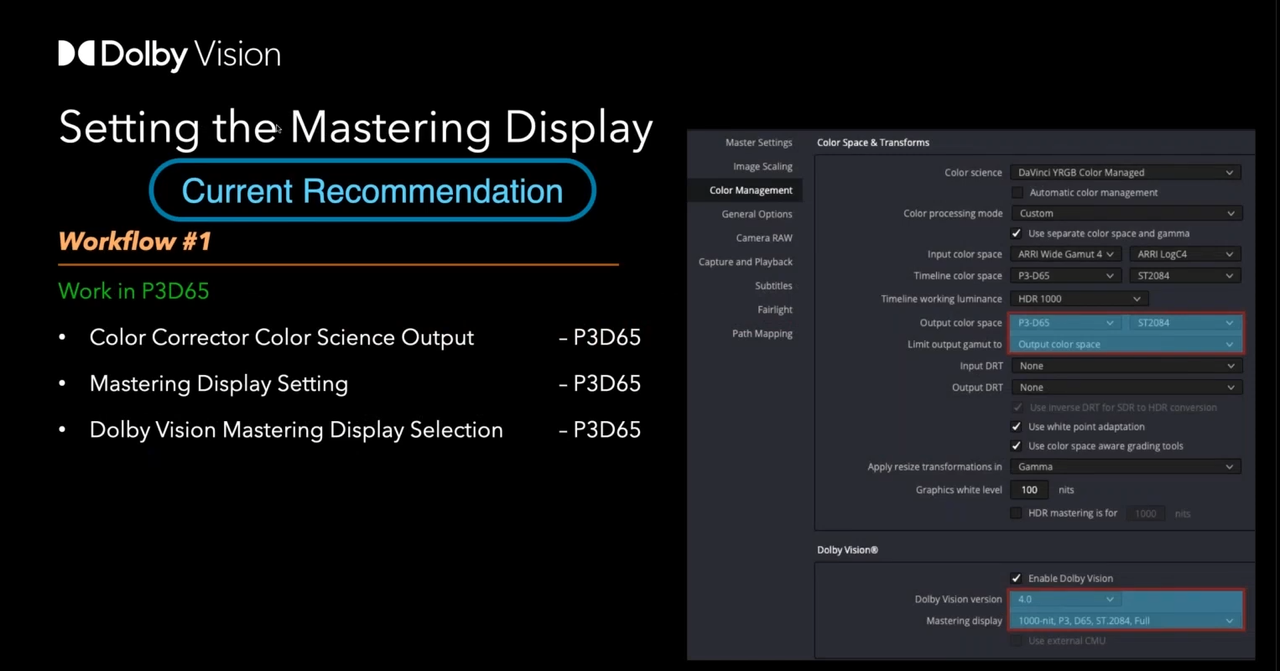
Task: Click the Current Recommendation button
Action: [372, 190]
